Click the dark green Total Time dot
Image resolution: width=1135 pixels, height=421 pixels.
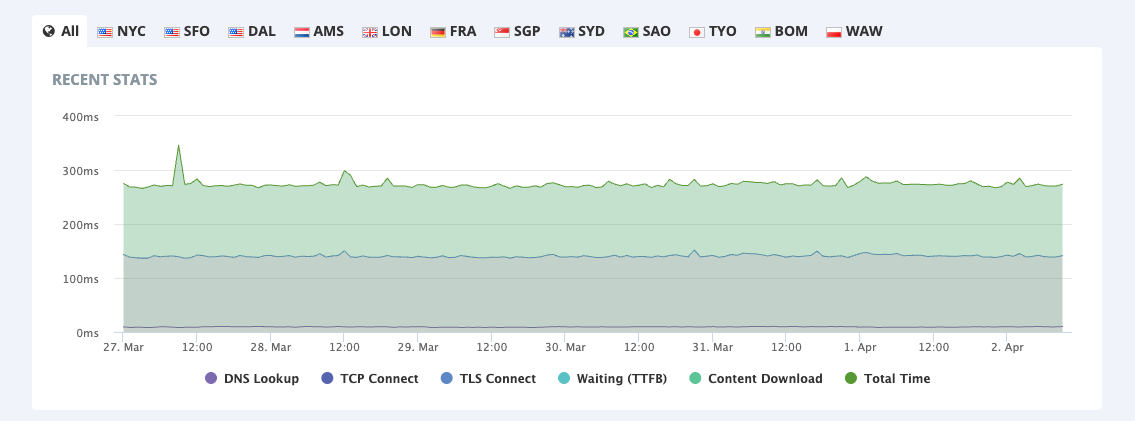851,378
